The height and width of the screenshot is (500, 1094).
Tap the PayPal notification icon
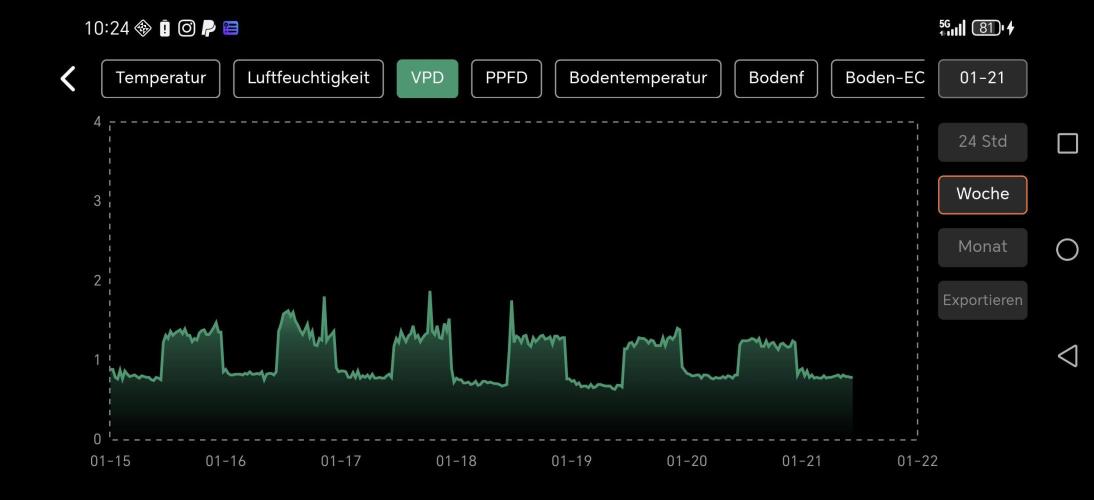(x=208, y=28)
